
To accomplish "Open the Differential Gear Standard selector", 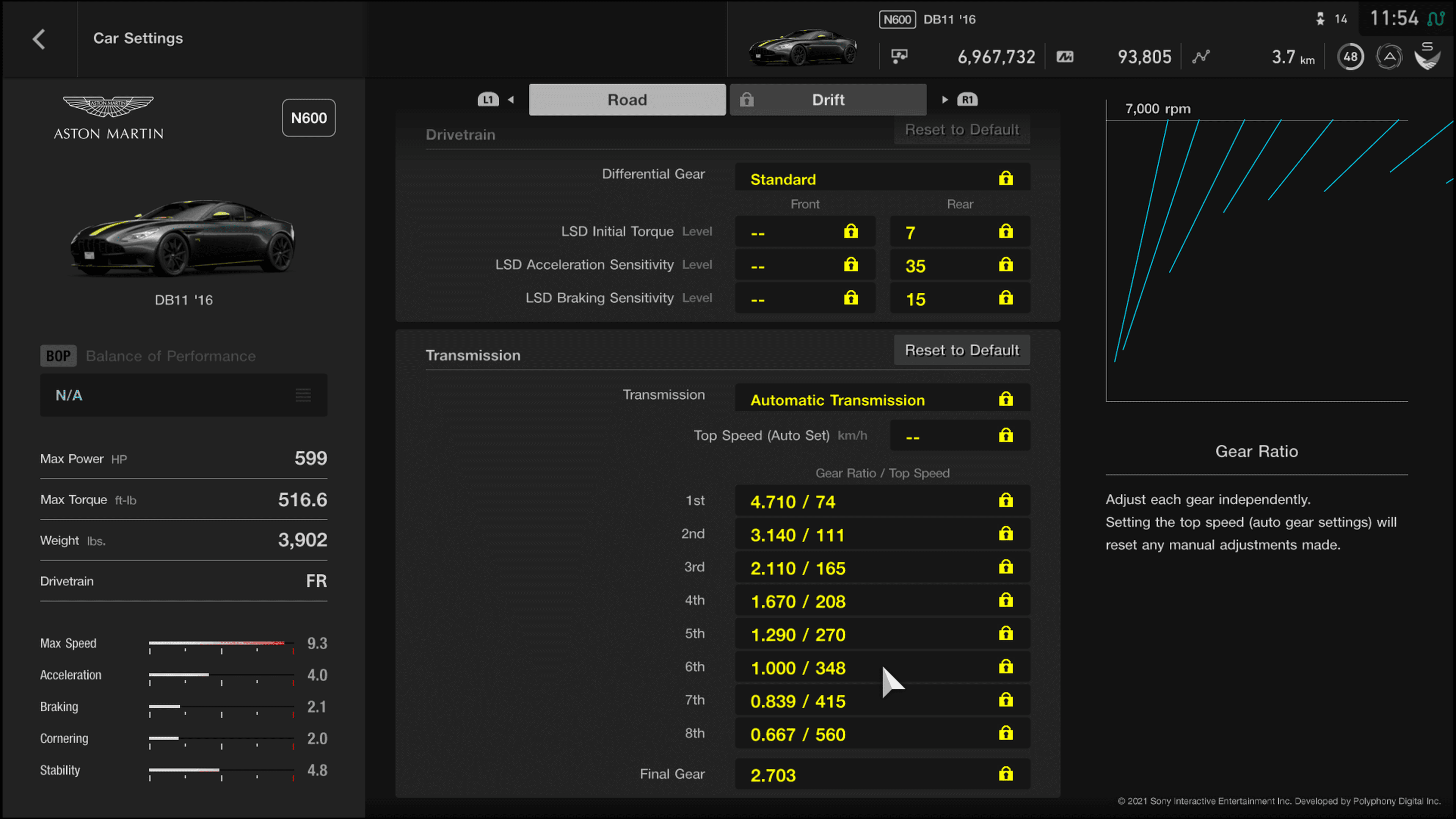I will [x=882, y=177].
